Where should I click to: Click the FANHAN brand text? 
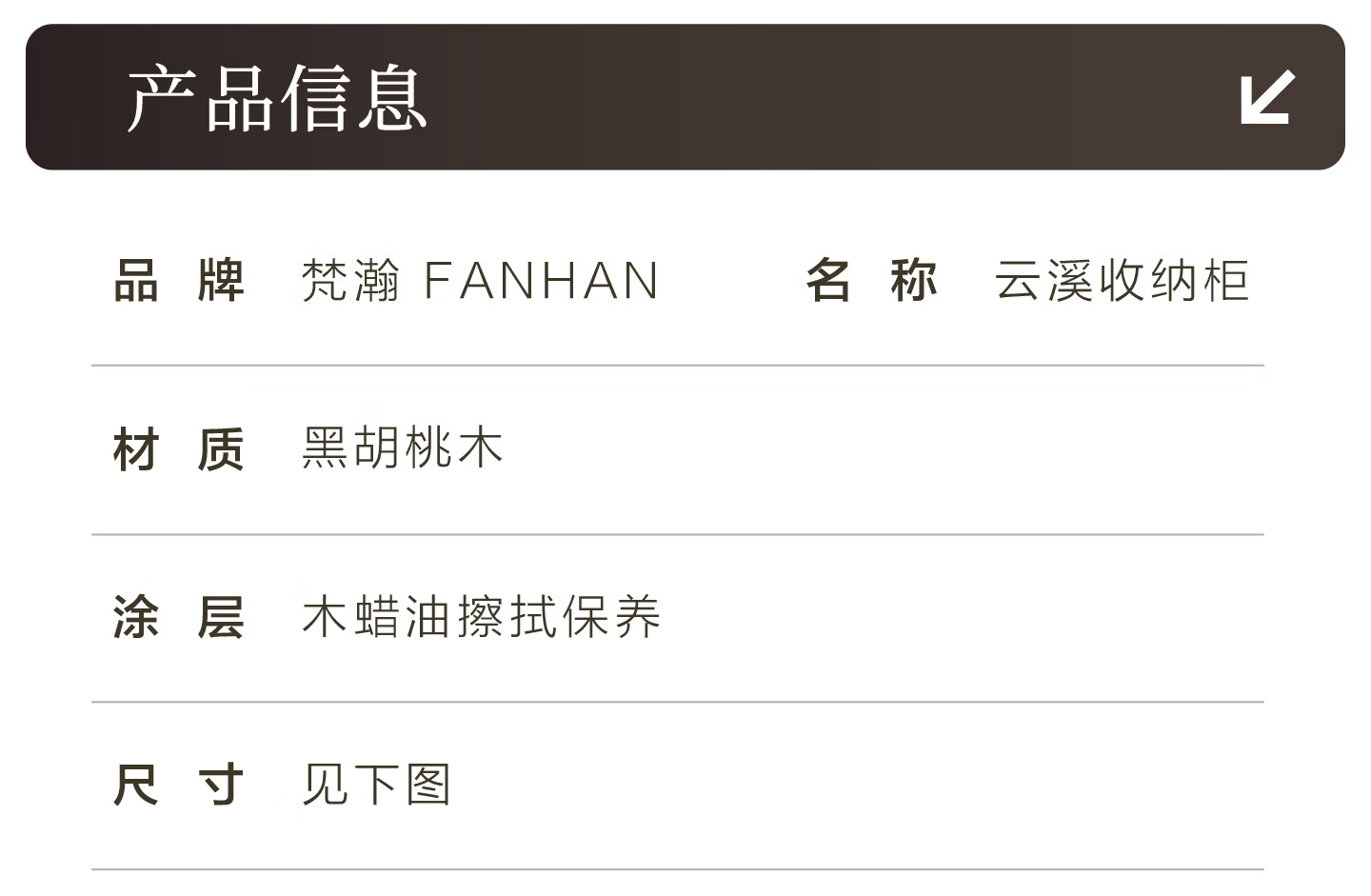pyautogui.click(x=541, y=281)
